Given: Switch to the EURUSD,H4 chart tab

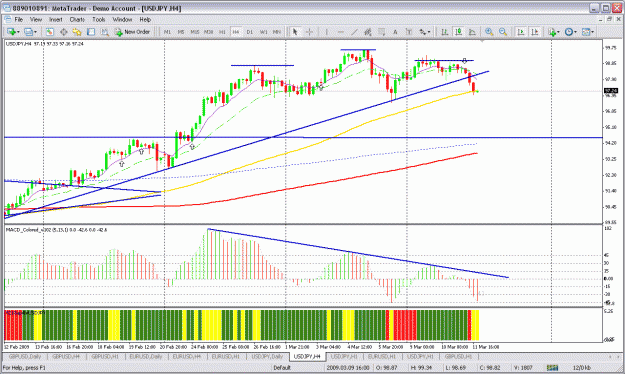Looking at the screenshot, I should pyautogui.click(x=187, y=356).
